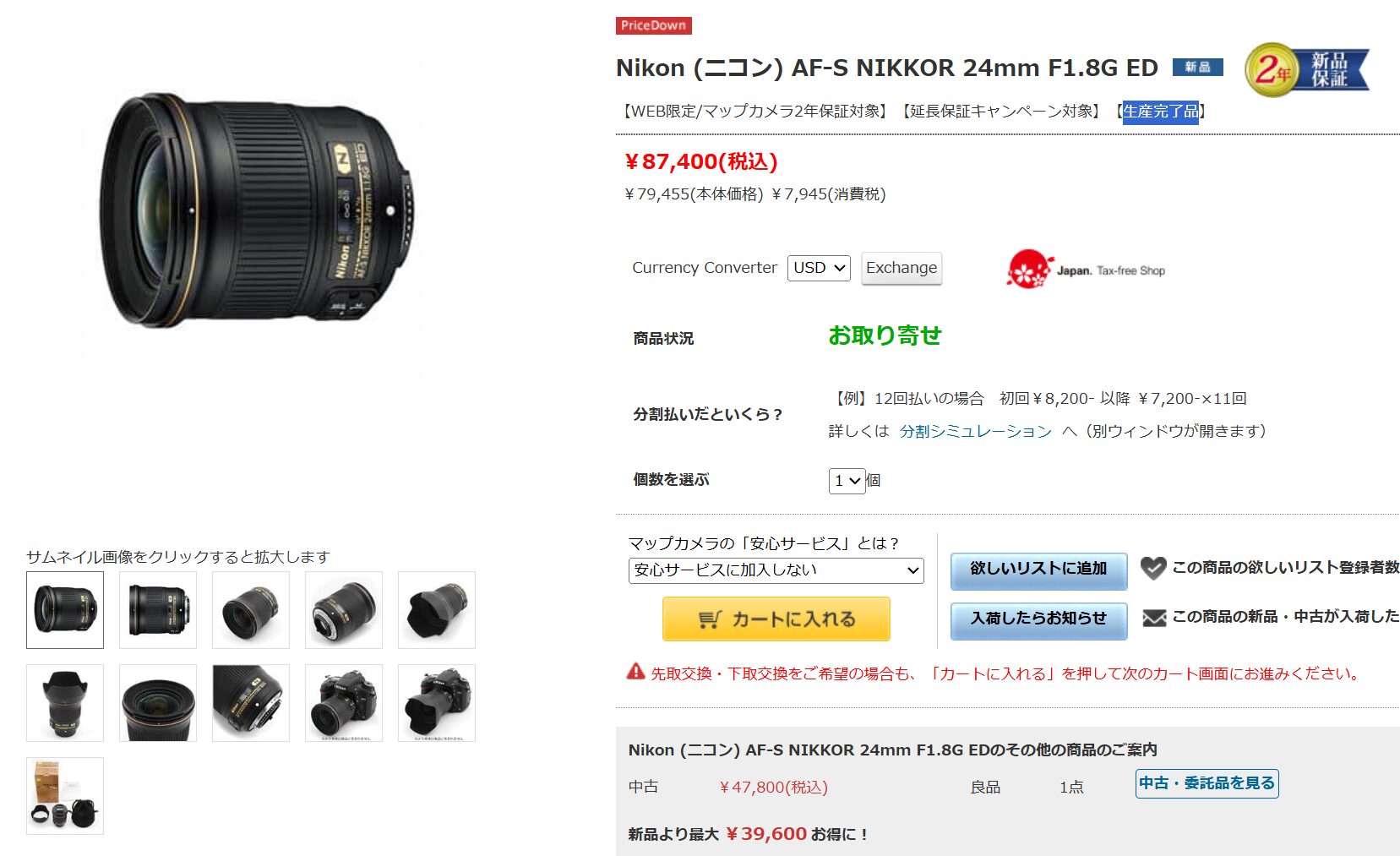
Task: Click the blue 新品 condition badge
Action: 1197,67
